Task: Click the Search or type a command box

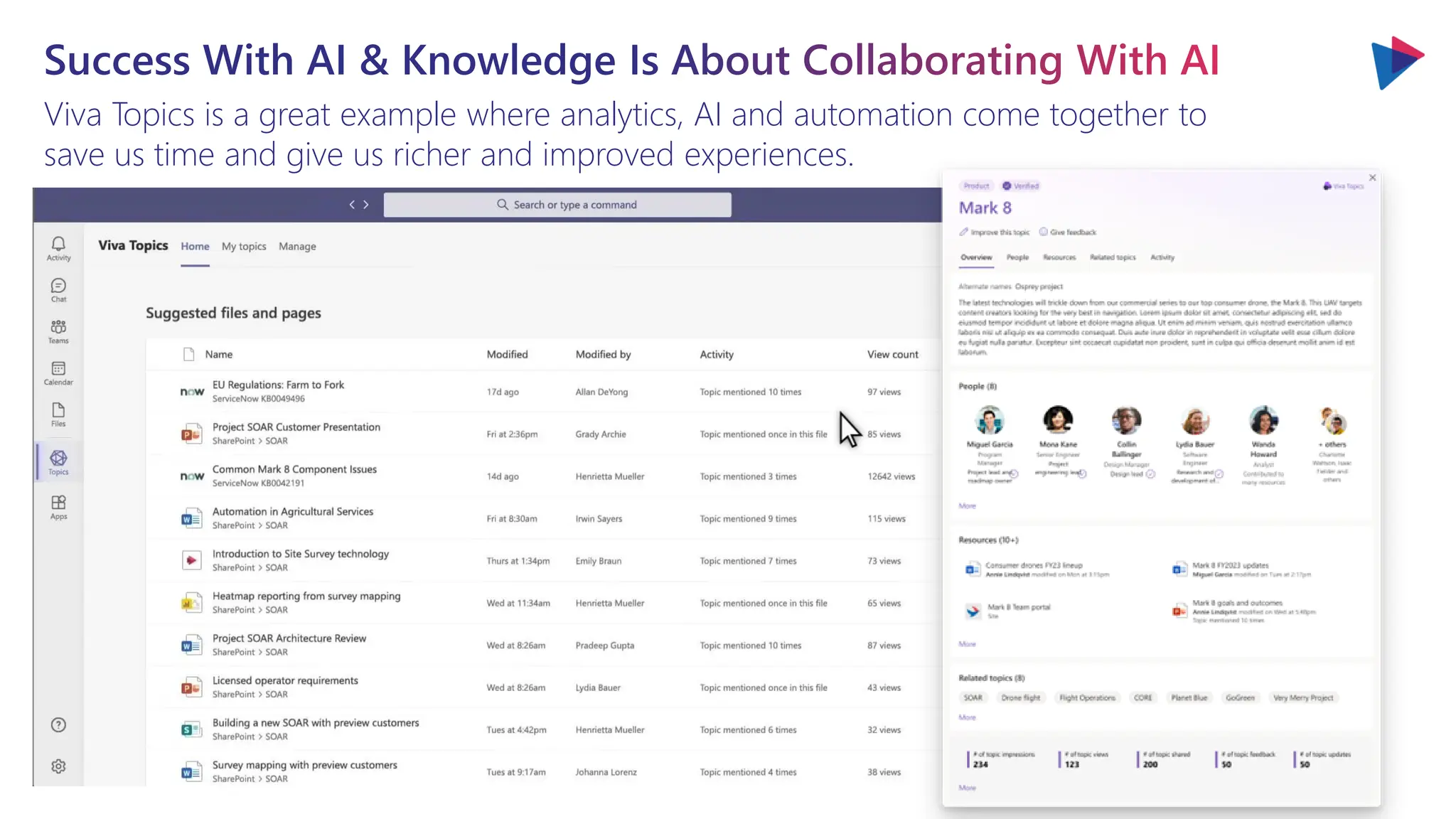Action: 557,205
